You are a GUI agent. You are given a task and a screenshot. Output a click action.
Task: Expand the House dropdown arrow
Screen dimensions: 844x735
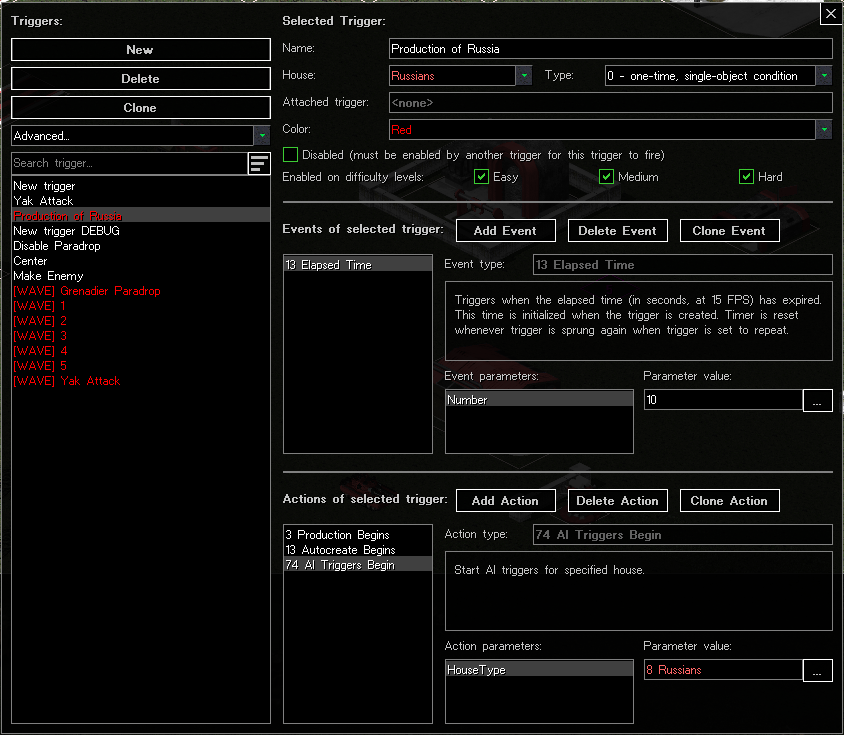click(x=524, y=76)
